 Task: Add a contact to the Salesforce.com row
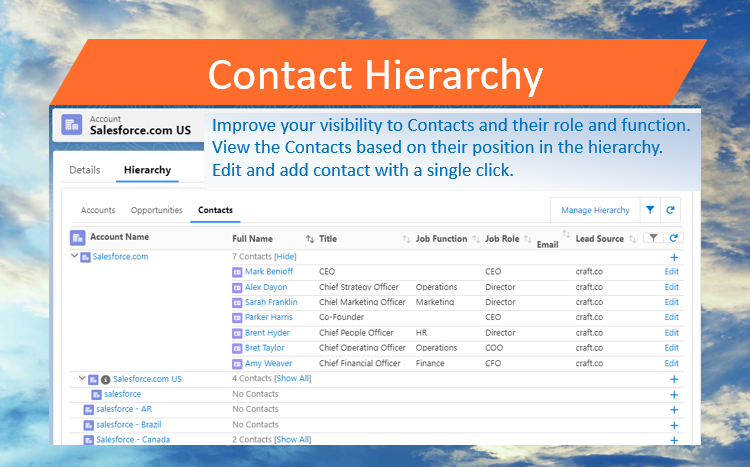click(x=673, y=257)
